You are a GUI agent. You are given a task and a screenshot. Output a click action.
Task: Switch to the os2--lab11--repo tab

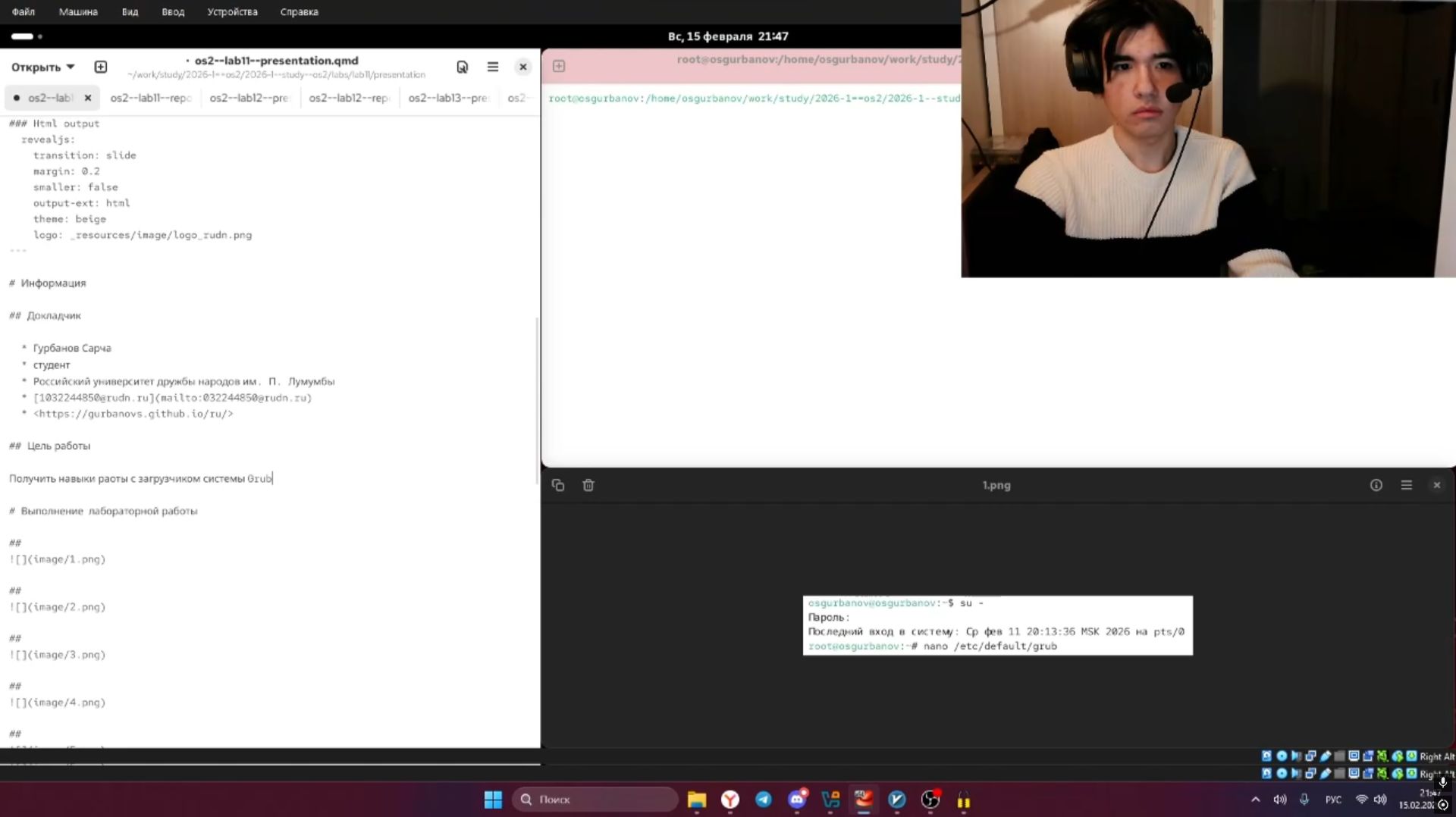point(150,98)
